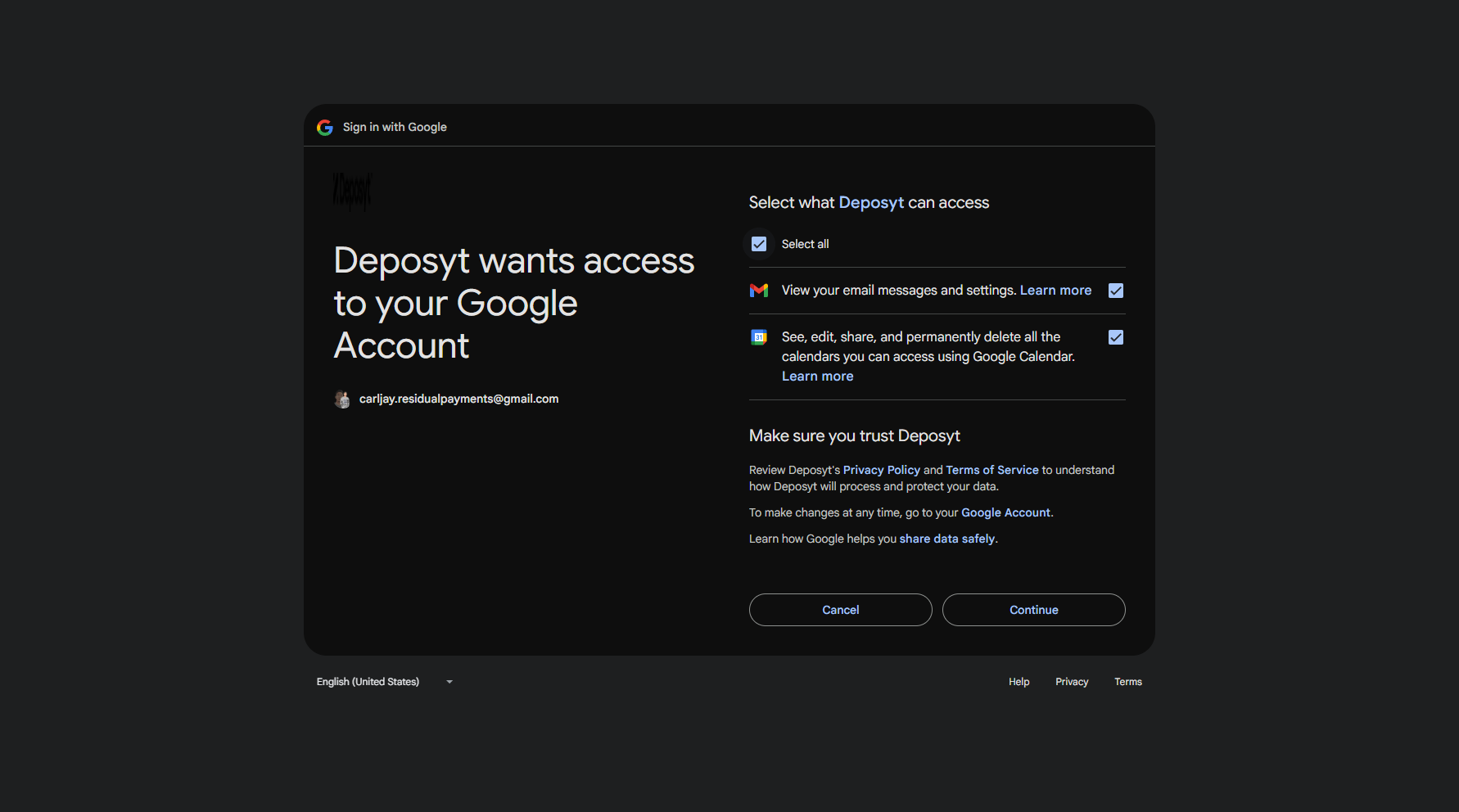Uncheck the Google Calendar access permission
This screenshot has height=812, width=1459.
[1116, 337]
